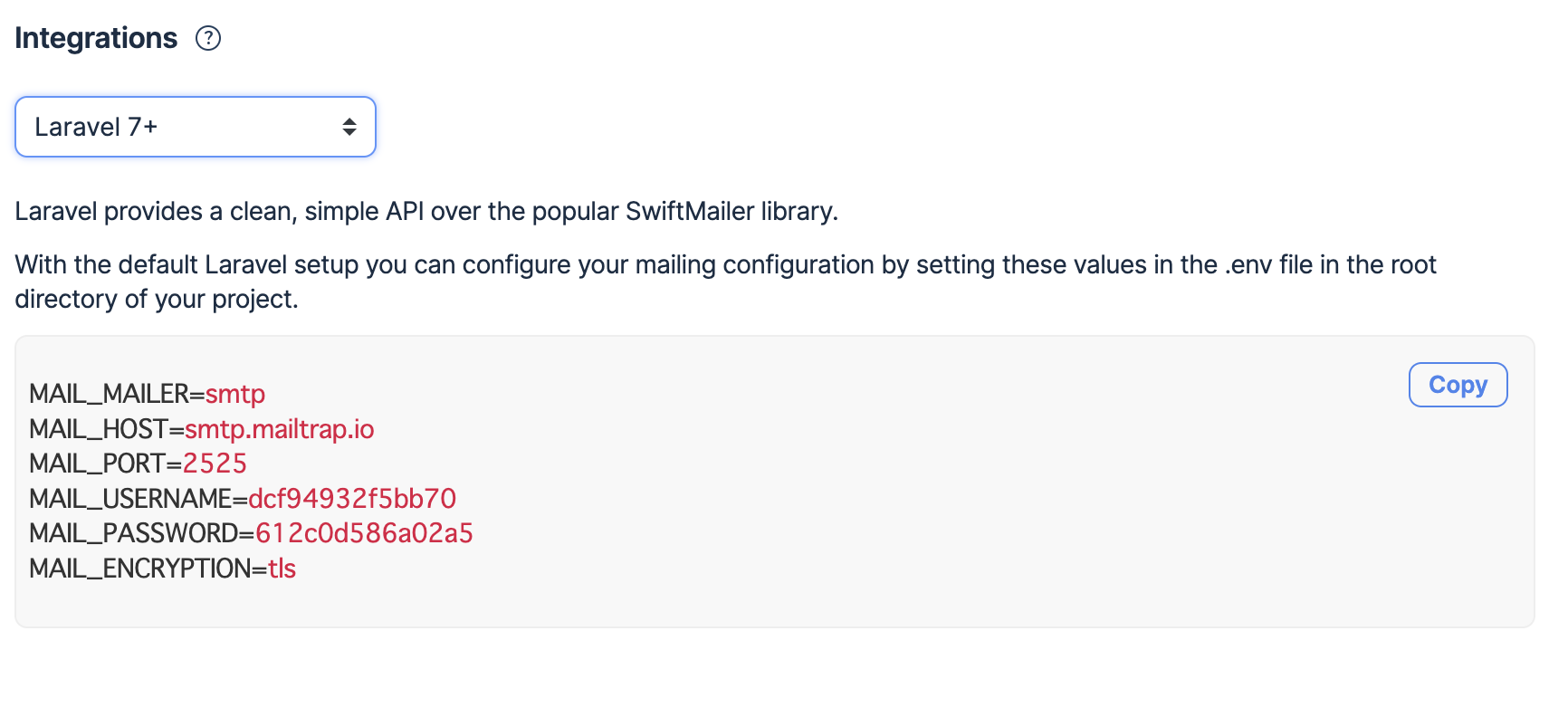
Task: Click the password value 612c0d586a02a5
Action: click(364, 533)
